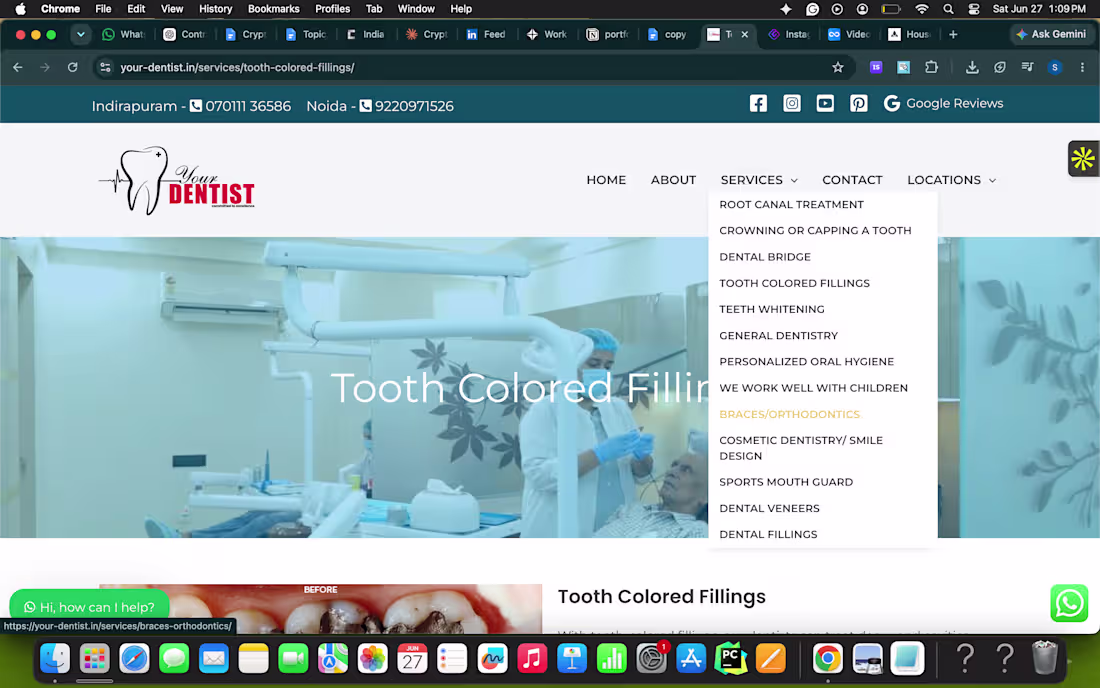Call Indirapuram number 070111 36586
The height and width of the screenshot is (688, 1100).
click(240, 106)
